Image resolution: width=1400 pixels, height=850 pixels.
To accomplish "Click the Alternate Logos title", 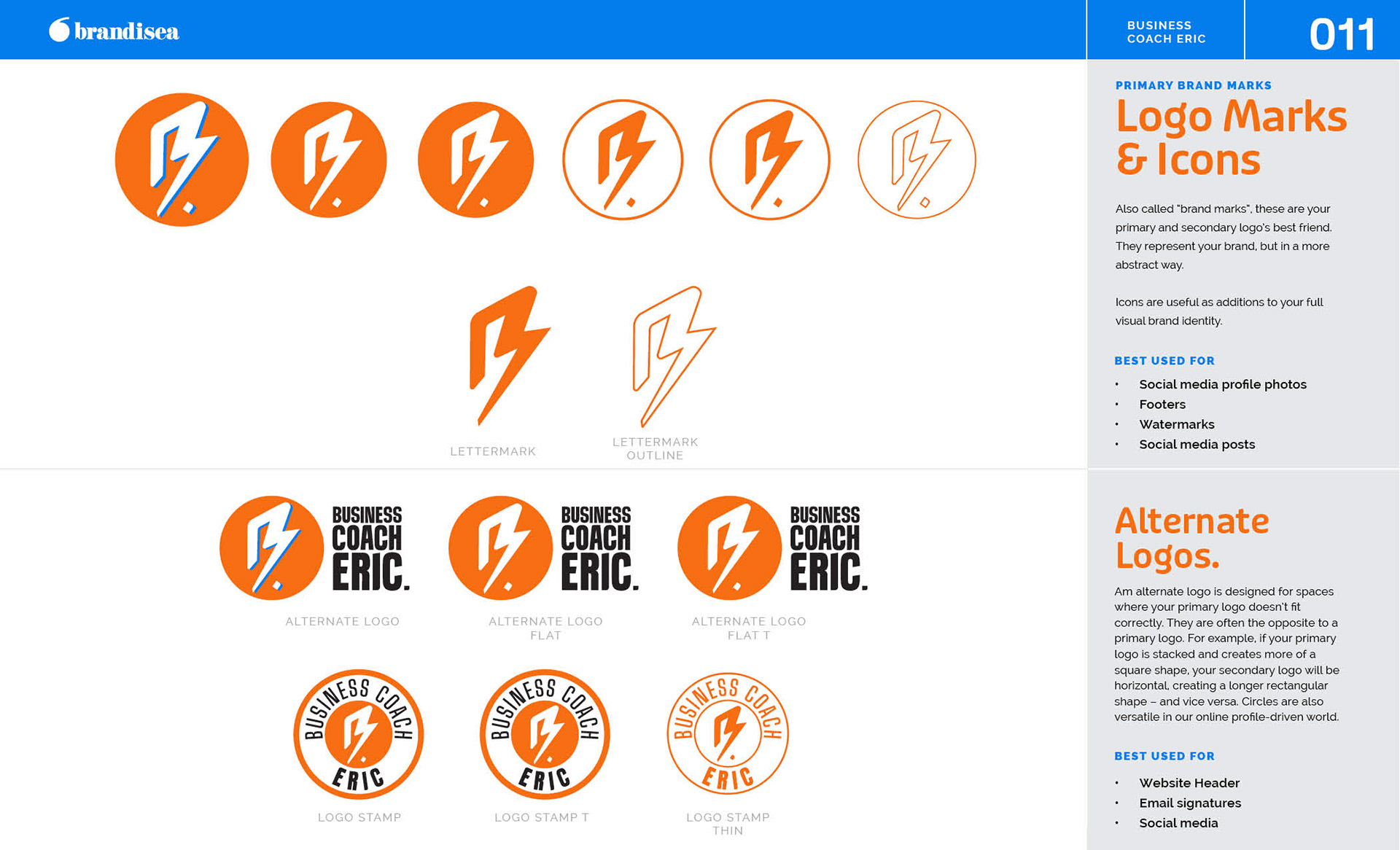I will tap(1191, 538).
